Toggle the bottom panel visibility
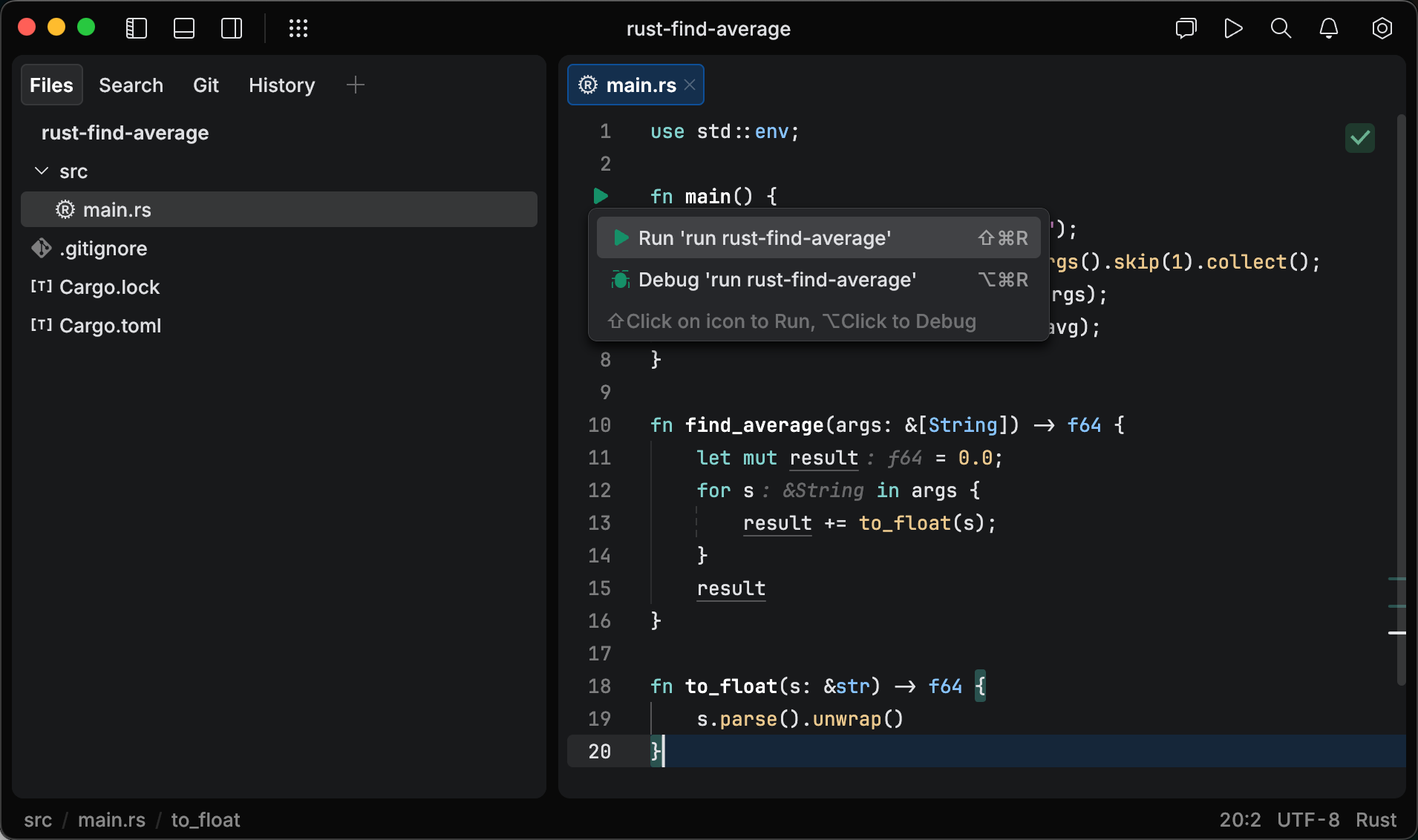The height and width of the screenshot is (840, 1418). (x=183, y=28)
